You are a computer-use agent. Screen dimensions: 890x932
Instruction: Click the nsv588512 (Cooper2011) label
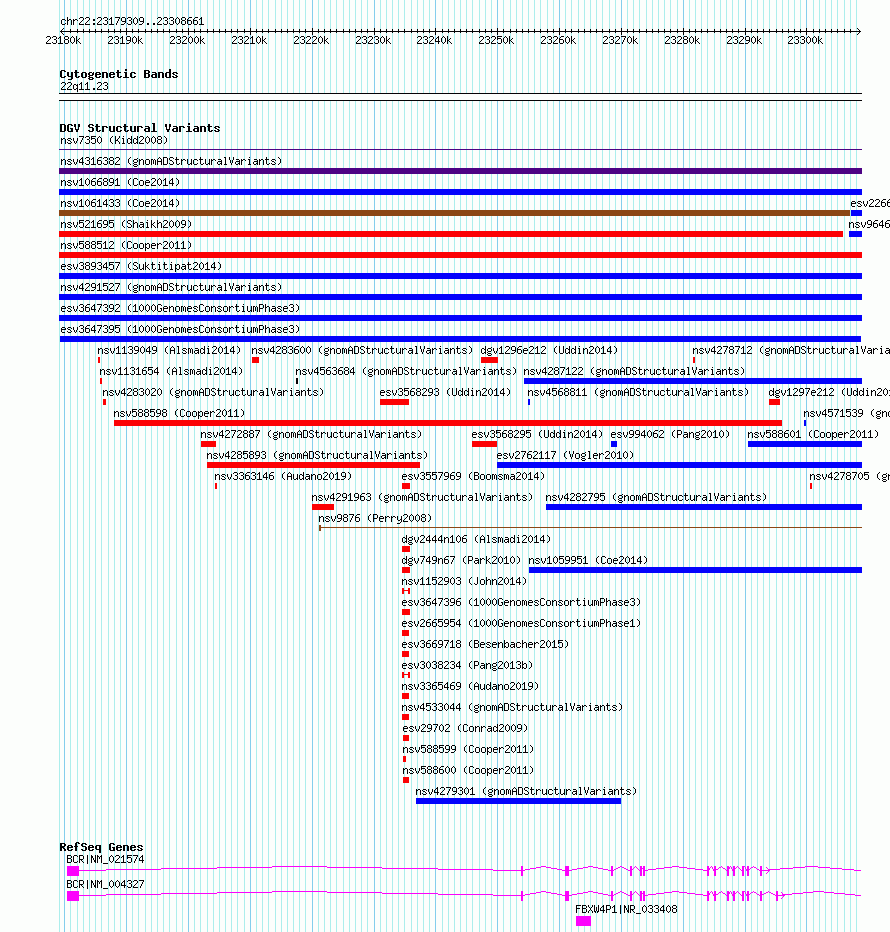(126, 245)
